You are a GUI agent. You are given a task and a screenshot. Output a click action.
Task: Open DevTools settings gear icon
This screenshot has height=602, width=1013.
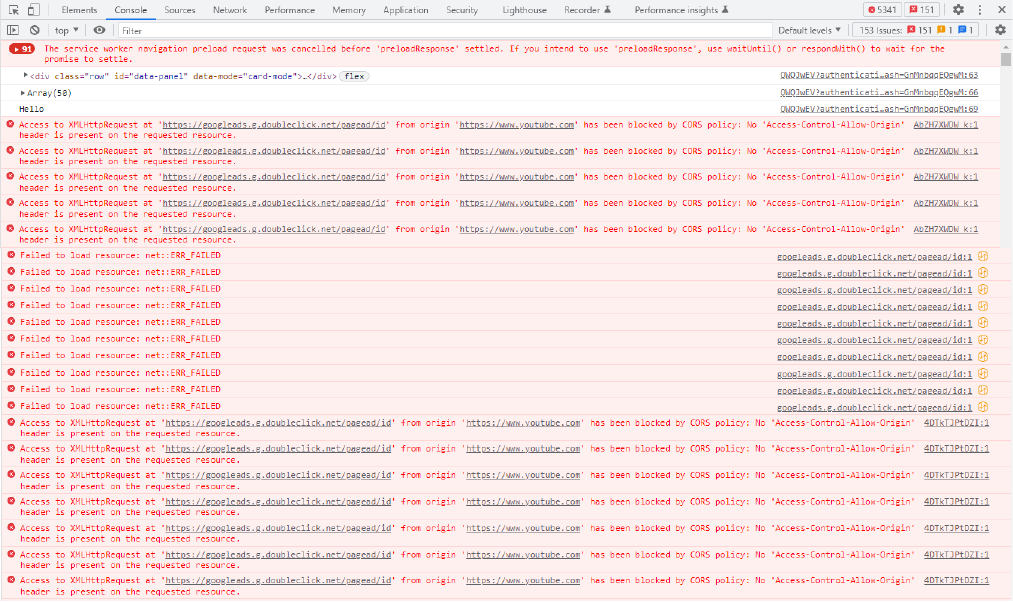[959, 10]
